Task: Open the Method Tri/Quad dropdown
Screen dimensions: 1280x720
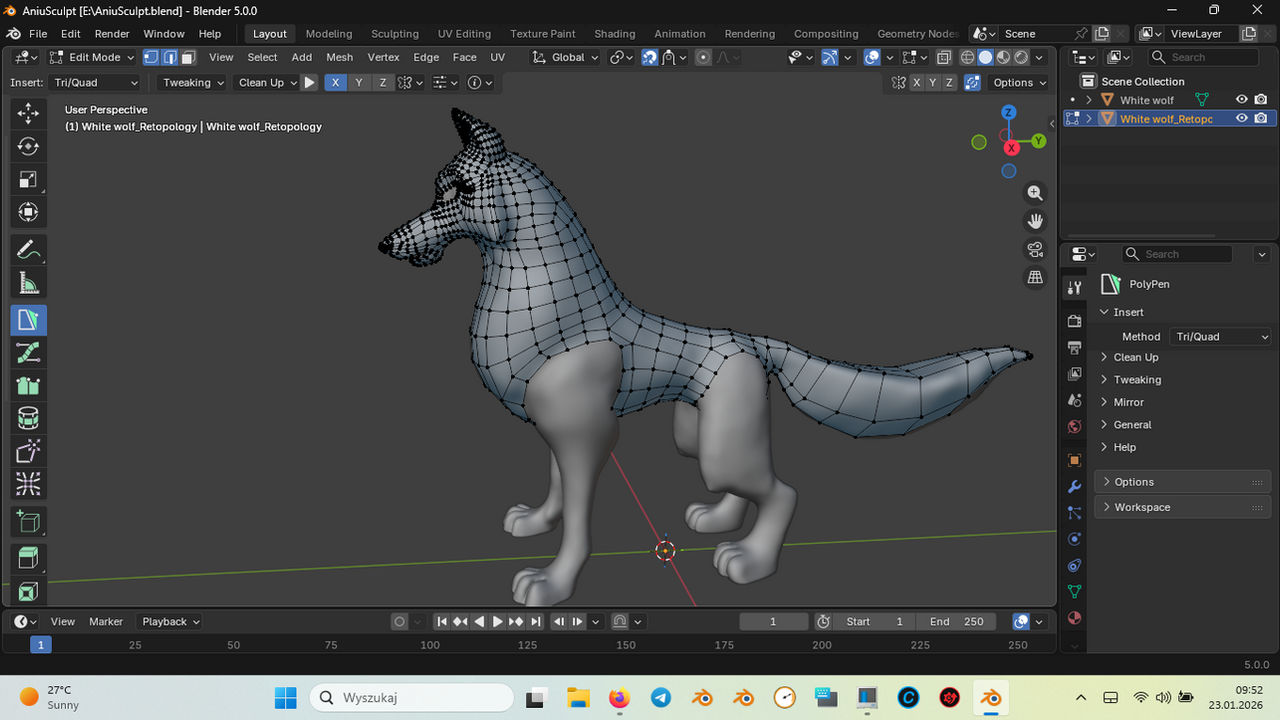Action: (1222, 337)
